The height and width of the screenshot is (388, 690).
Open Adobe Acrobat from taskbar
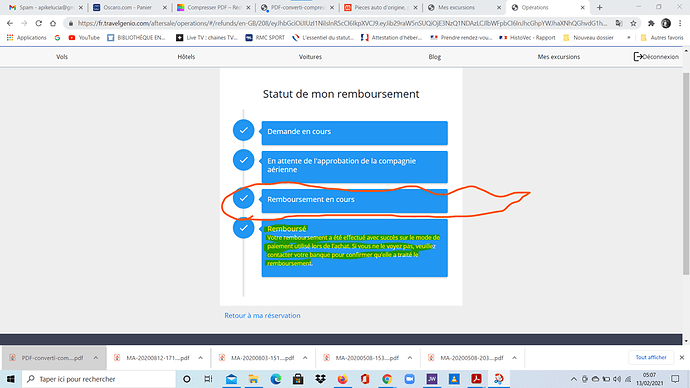[476, 379]
